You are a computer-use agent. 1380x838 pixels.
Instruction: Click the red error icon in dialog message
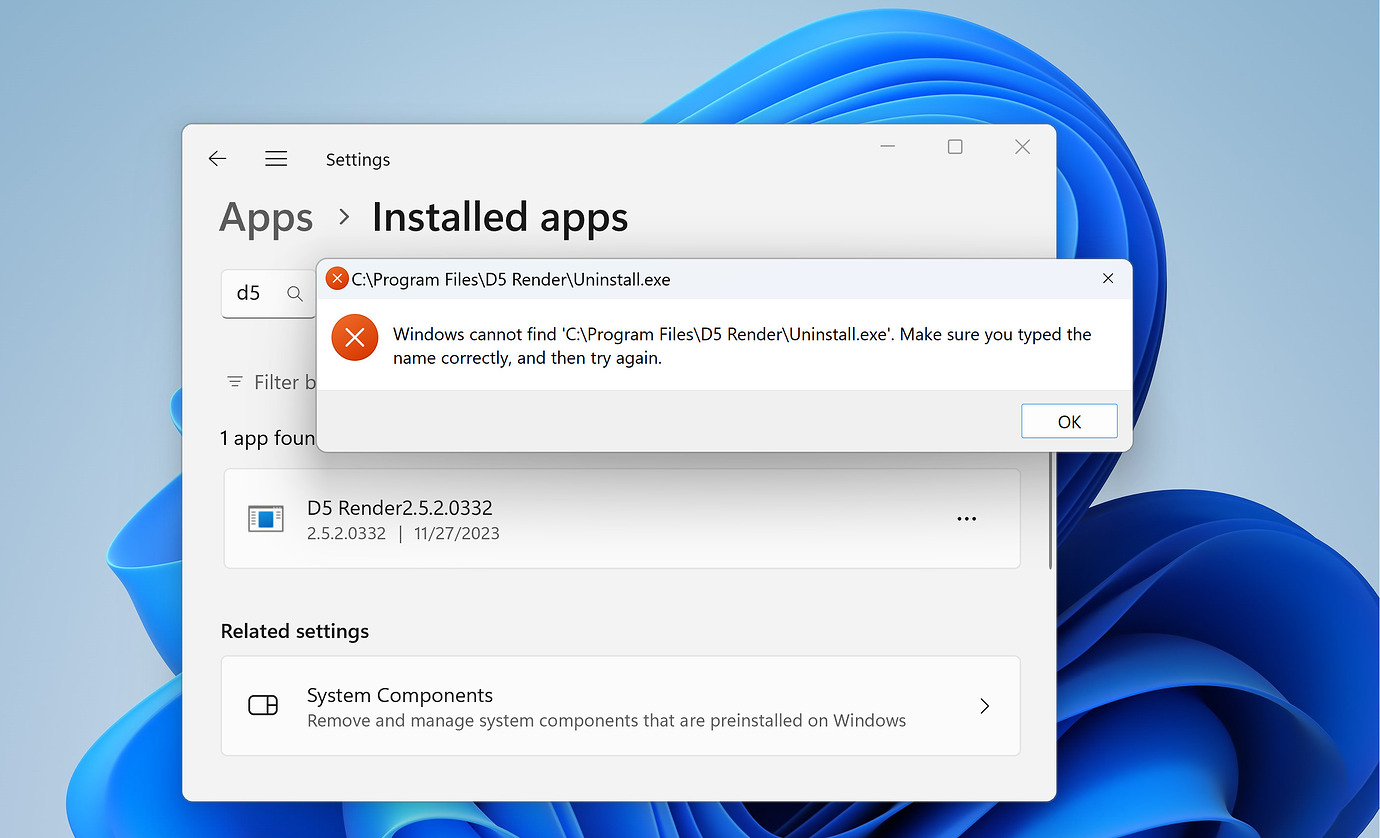tap(354, 337)
